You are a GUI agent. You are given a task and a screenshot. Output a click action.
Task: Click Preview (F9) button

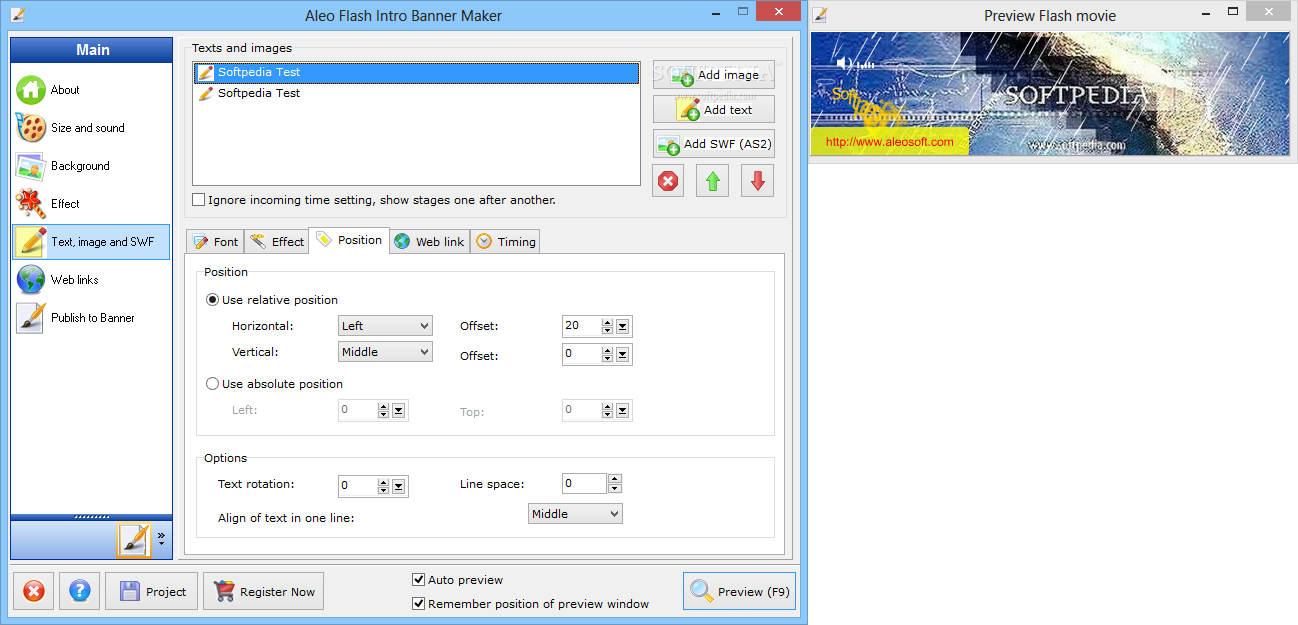click(740, 591)
